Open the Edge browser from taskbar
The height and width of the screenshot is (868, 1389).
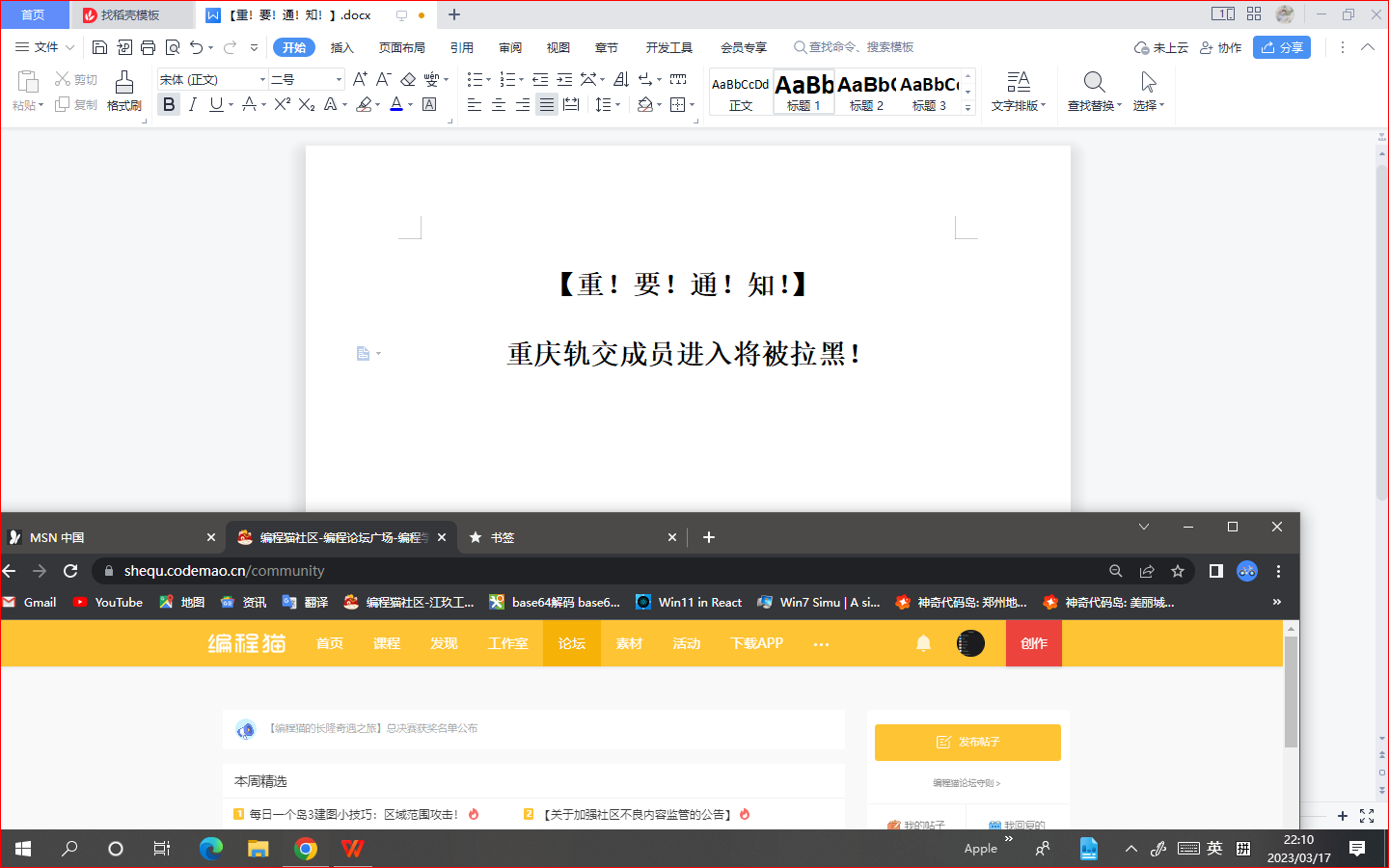211,849
